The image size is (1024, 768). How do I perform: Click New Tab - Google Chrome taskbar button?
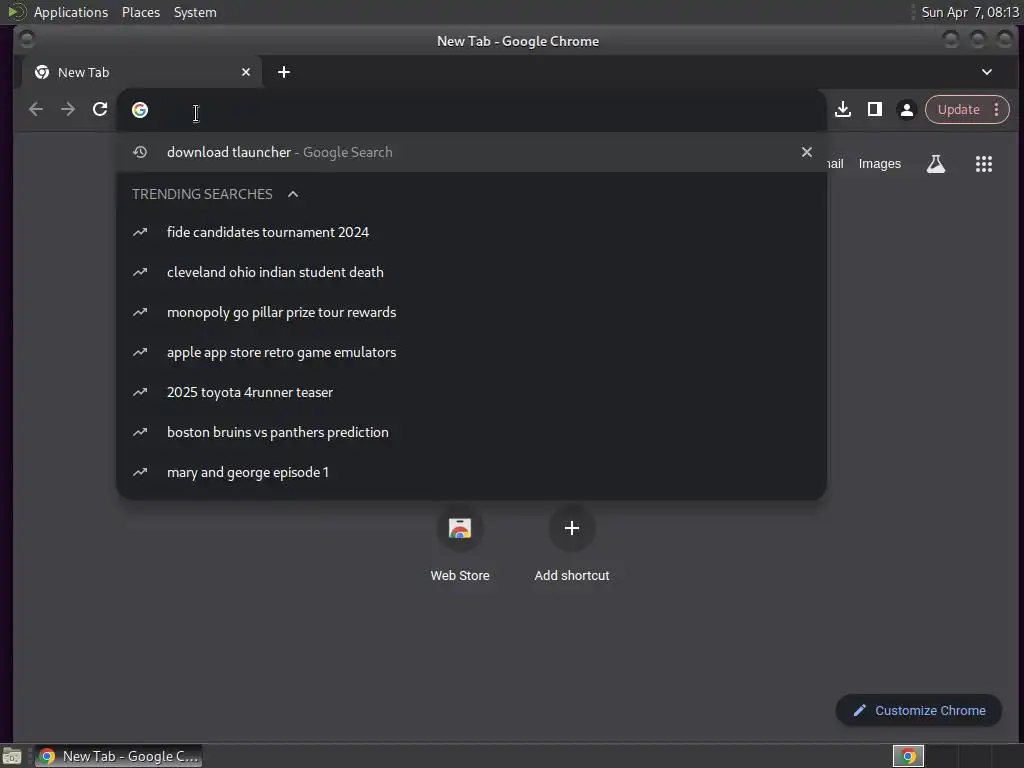pyautogui.click(x=119, y=756)
